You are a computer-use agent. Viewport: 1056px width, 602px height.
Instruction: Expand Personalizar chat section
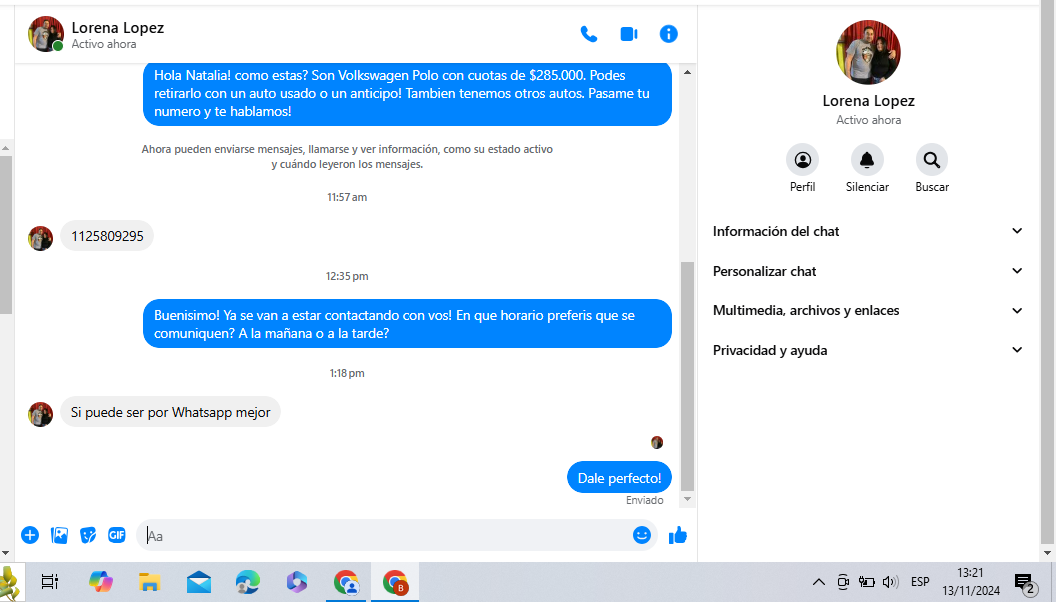tap(867, 271)
